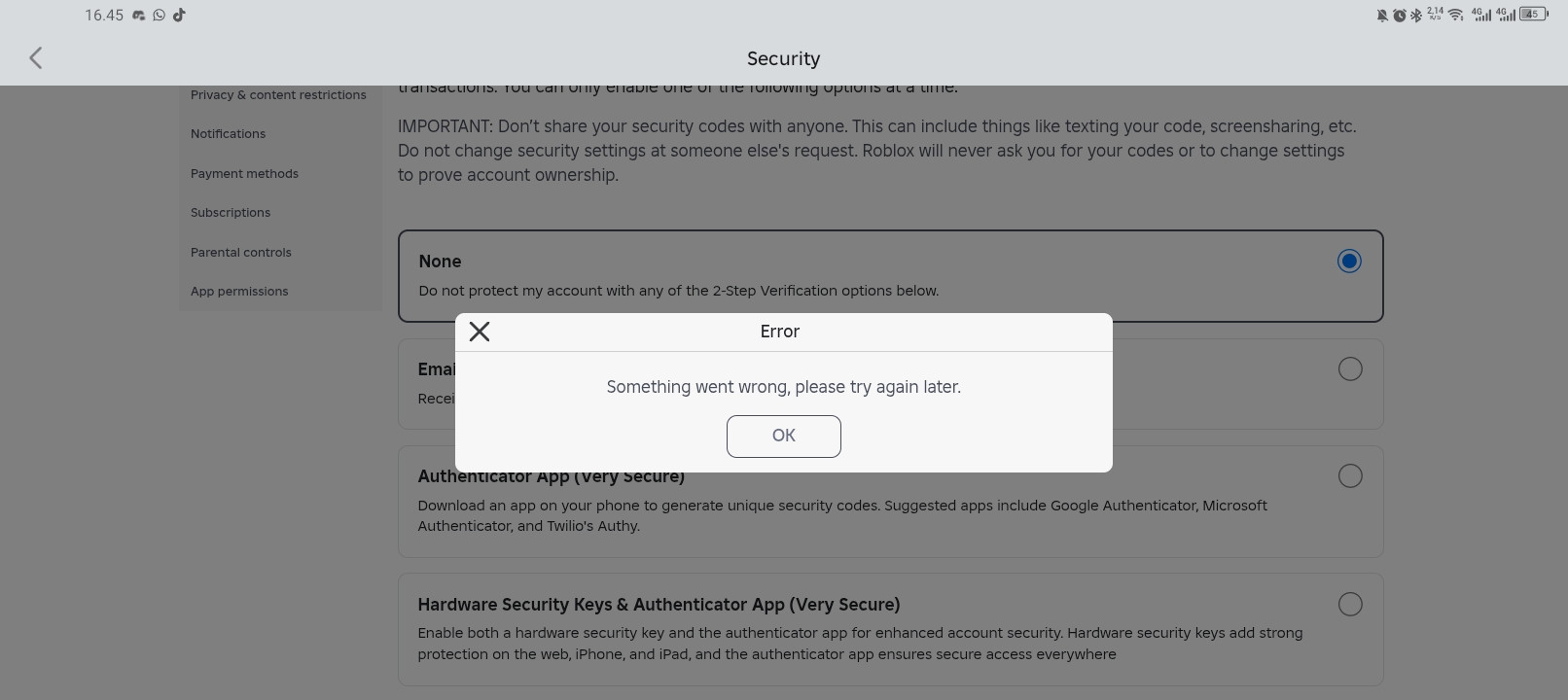Select the None 2-Step Verification radio button
The height and width of the screenshot is (700, 1568).
pyautogui.click(x=1349, y=261)
